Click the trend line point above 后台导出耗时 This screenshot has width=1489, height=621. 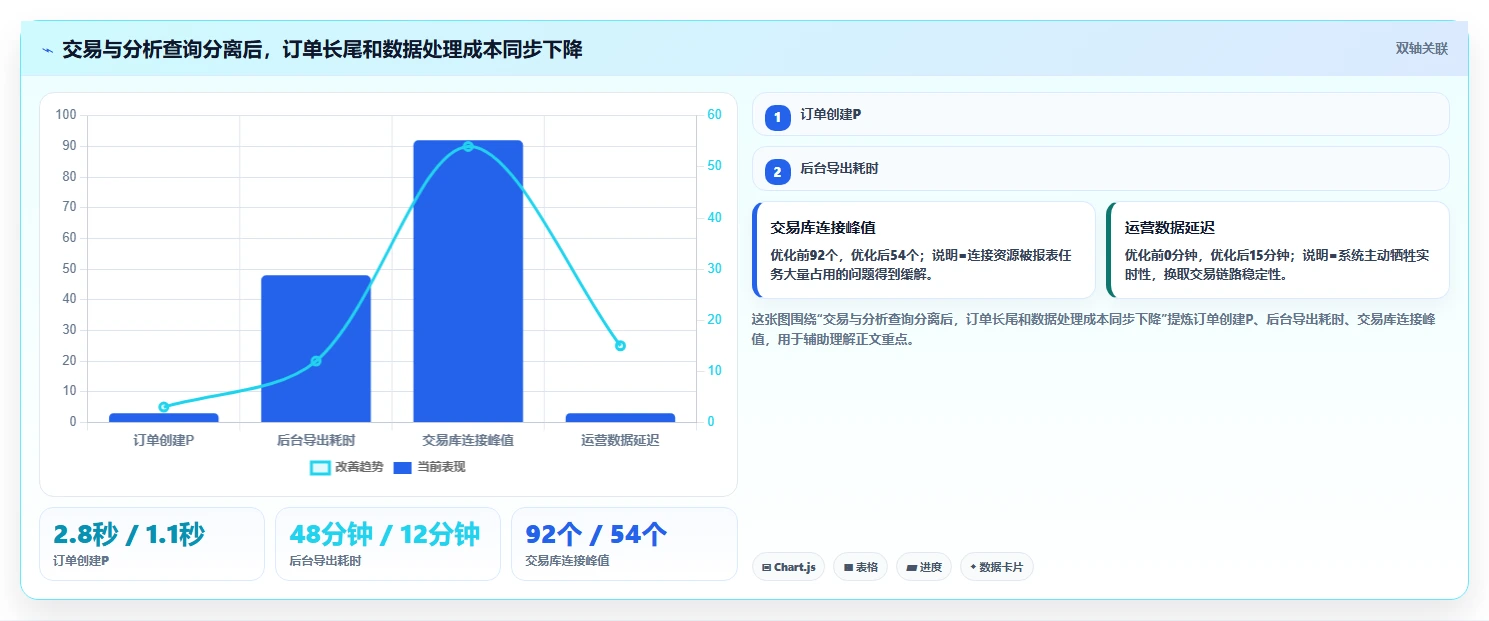pos(316,361)
